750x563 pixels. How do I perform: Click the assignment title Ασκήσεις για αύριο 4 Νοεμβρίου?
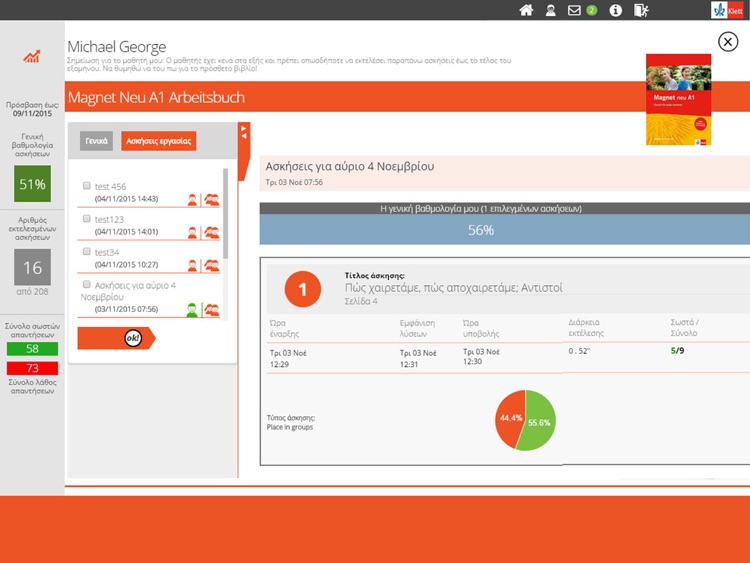(x=350, y=166)
